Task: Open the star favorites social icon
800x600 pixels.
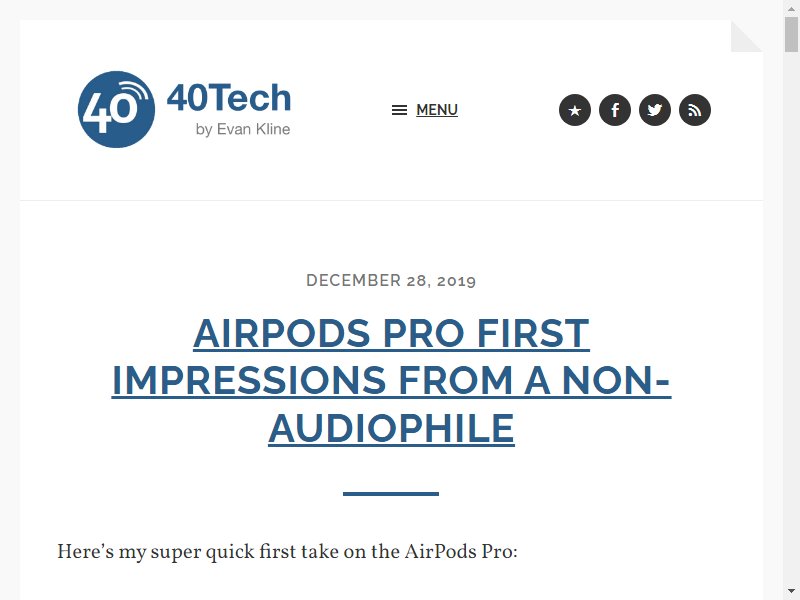Action: point(575,110)
